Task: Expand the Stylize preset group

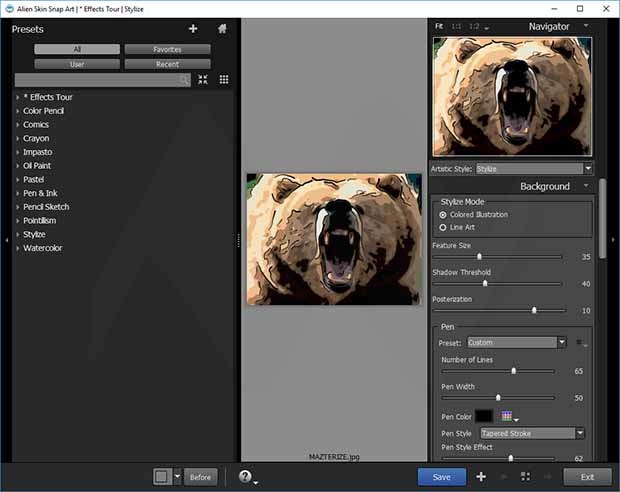Action: [17, 235]
